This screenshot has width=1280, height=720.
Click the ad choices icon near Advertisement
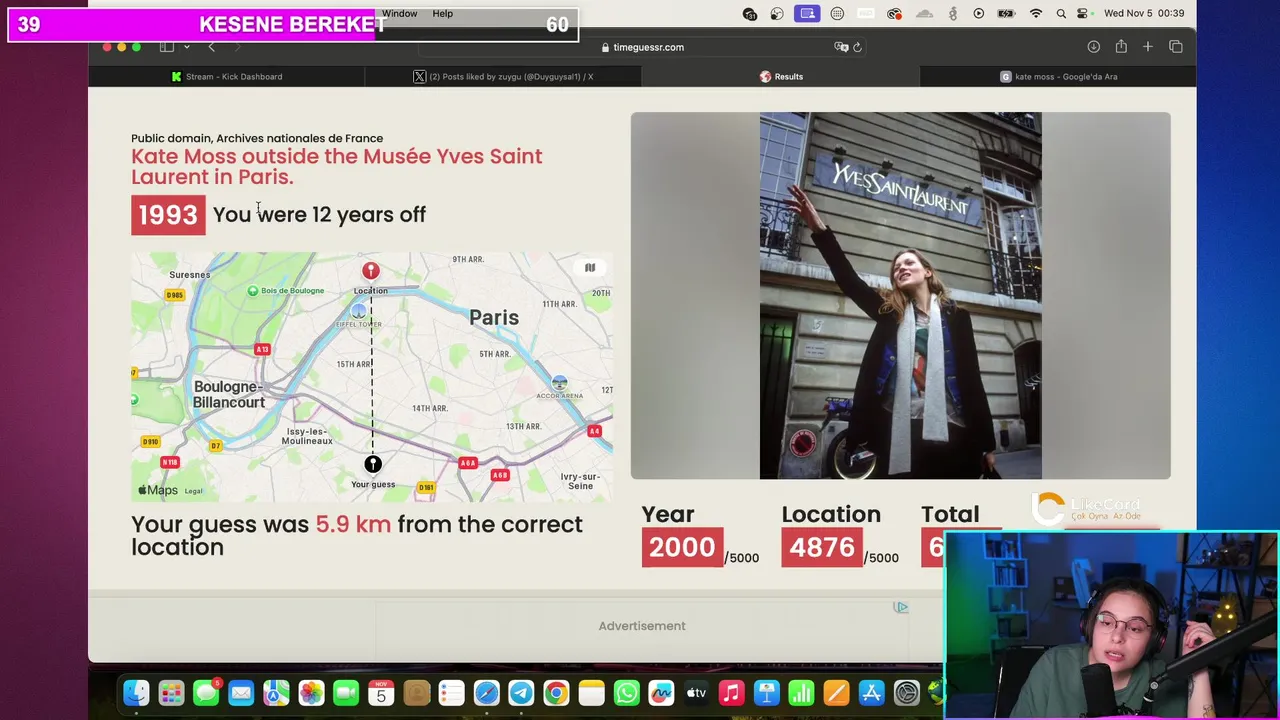pos(901,607)
